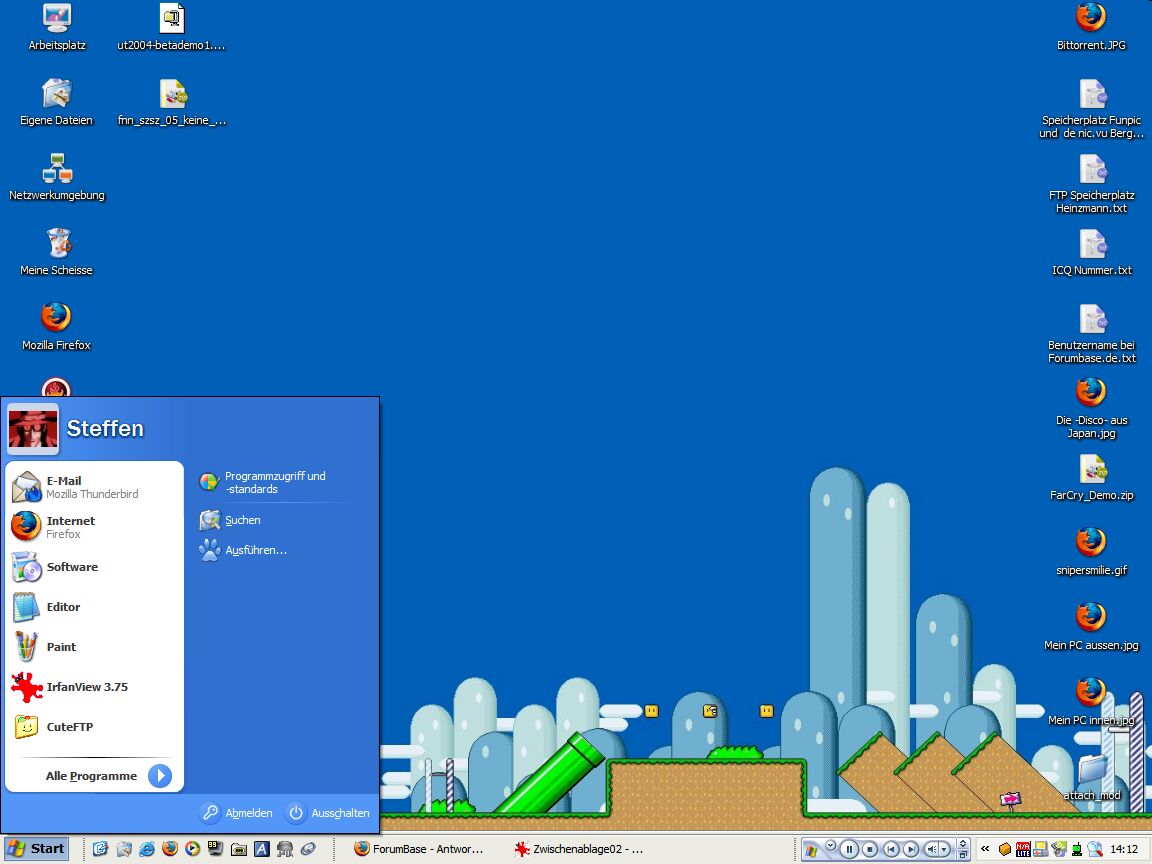Mute the Media Player sound
1152x864 pixels.
932,849
